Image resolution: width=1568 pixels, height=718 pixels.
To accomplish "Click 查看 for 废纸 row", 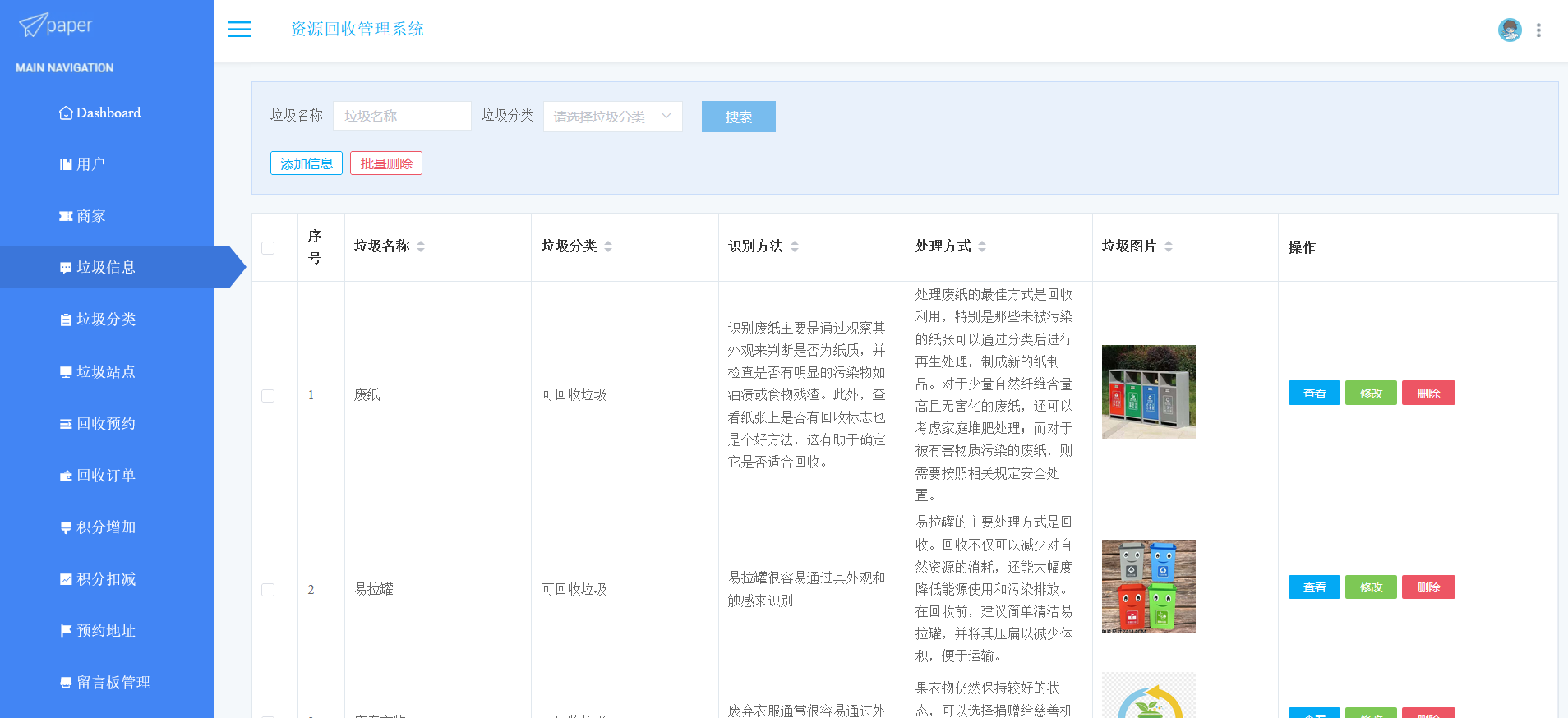I will [x=1314, y=393].
